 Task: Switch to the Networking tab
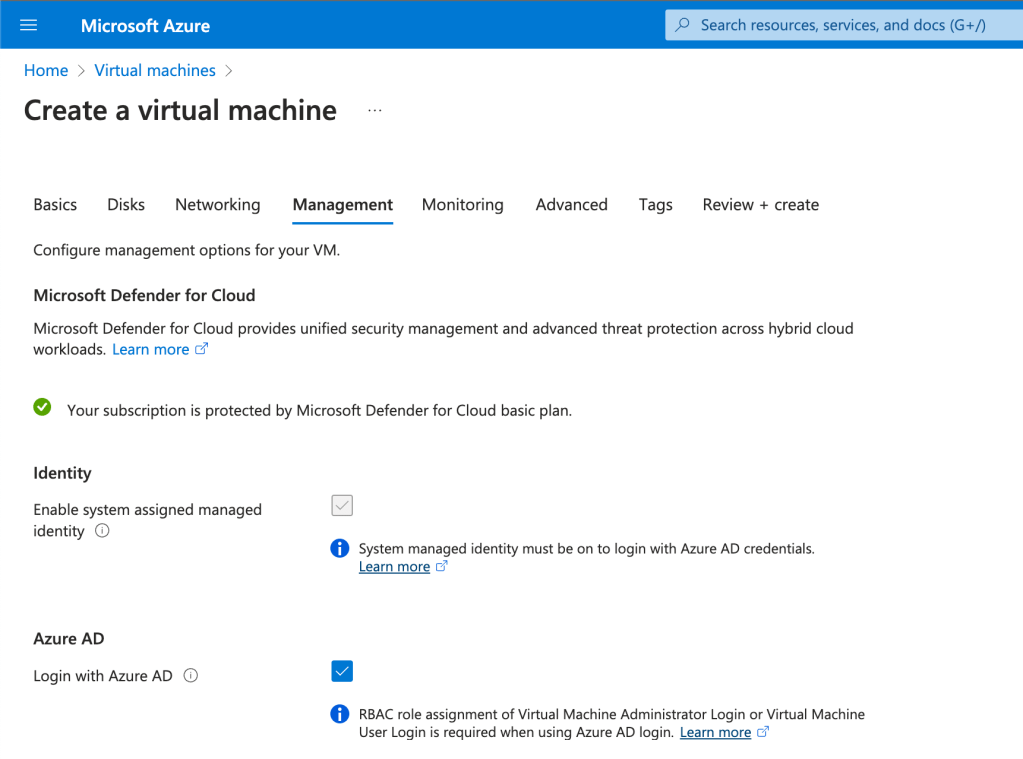[217, 204]
